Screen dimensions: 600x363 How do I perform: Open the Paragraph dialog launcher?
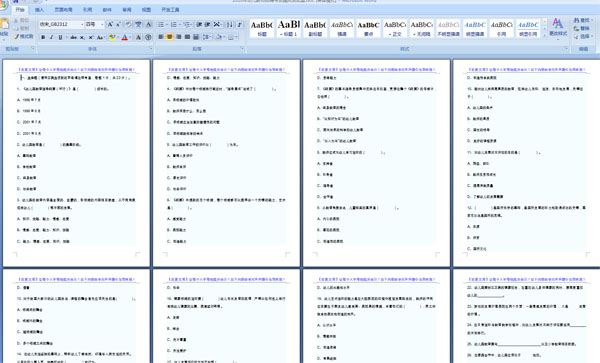(242, 49)
